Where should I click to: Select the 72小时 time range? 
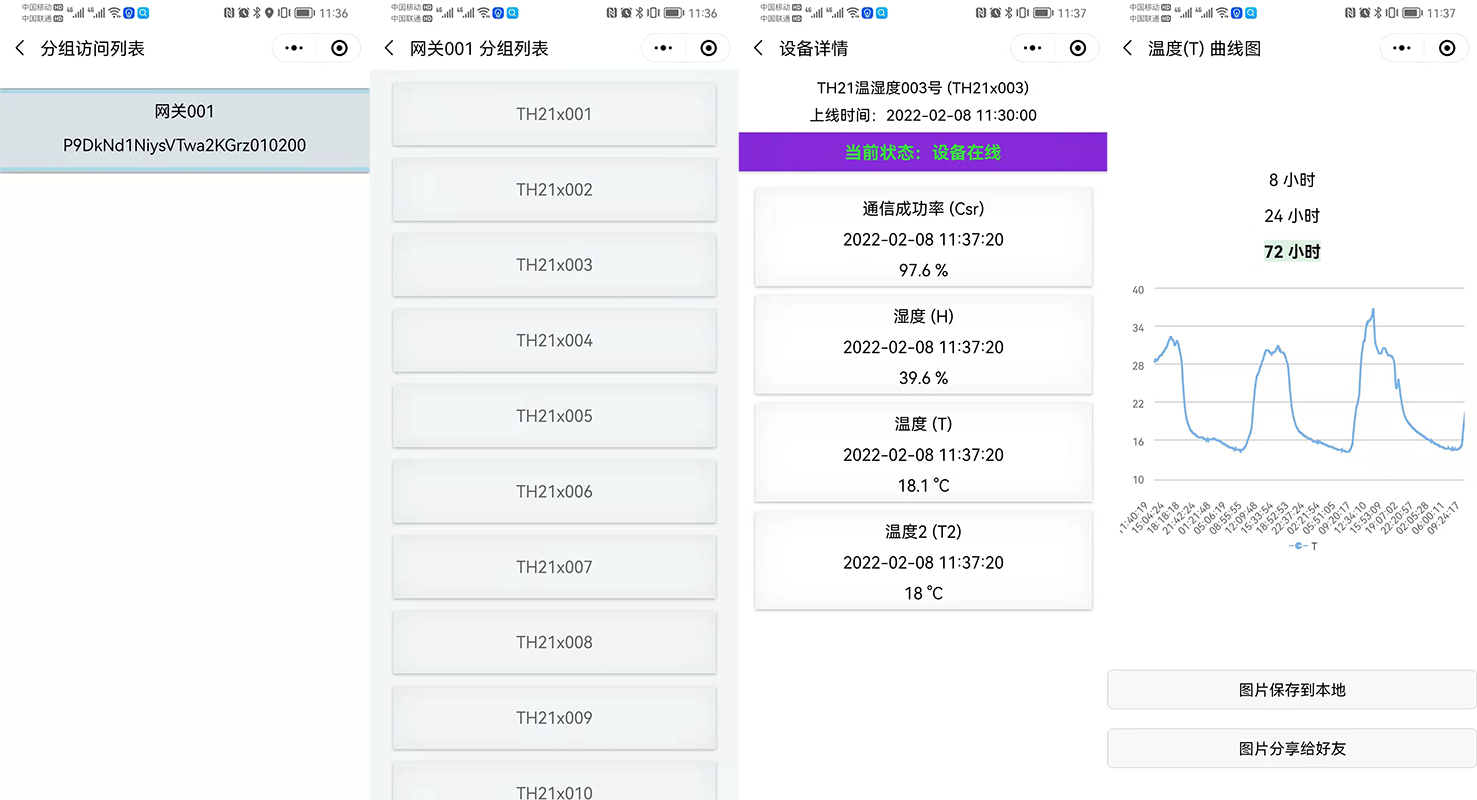click(x=1292, y=251)
